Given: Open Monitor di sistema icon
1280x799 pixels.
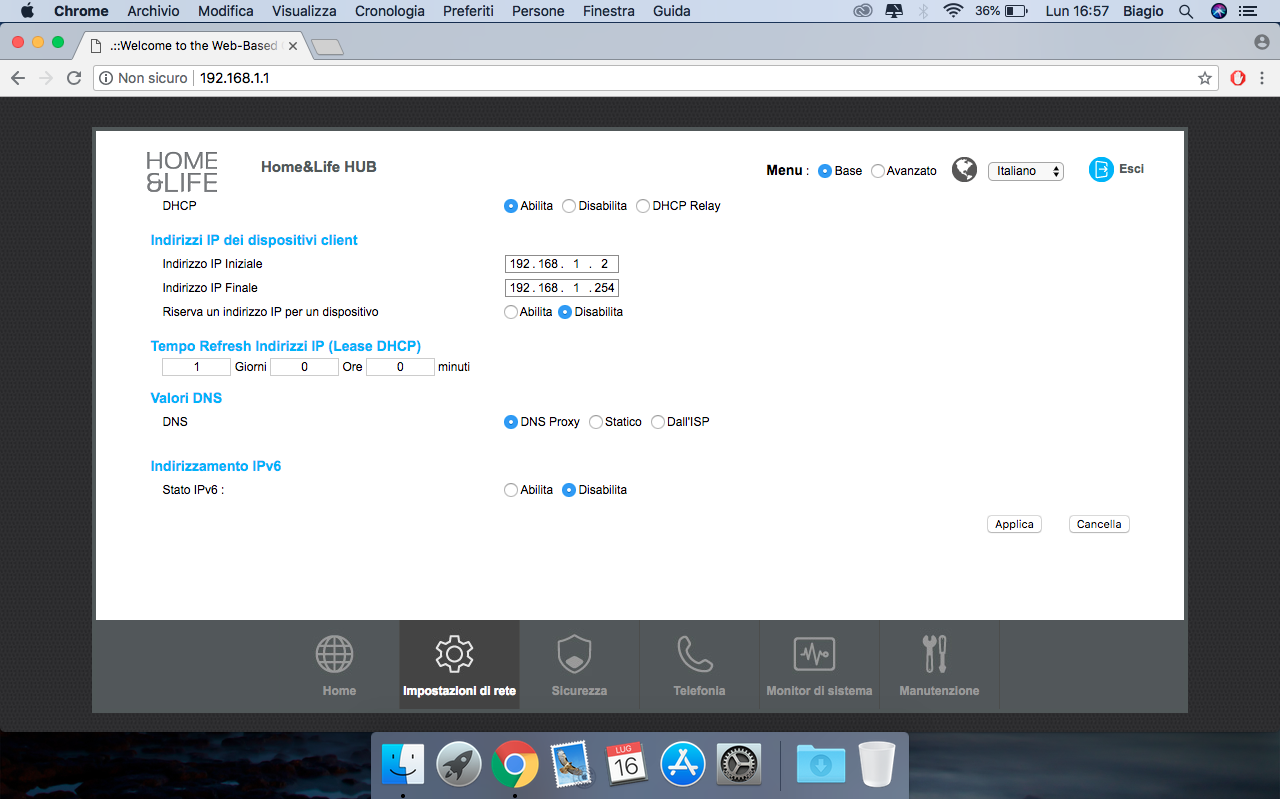Looking at the screenshot, I should coord(814,654).
